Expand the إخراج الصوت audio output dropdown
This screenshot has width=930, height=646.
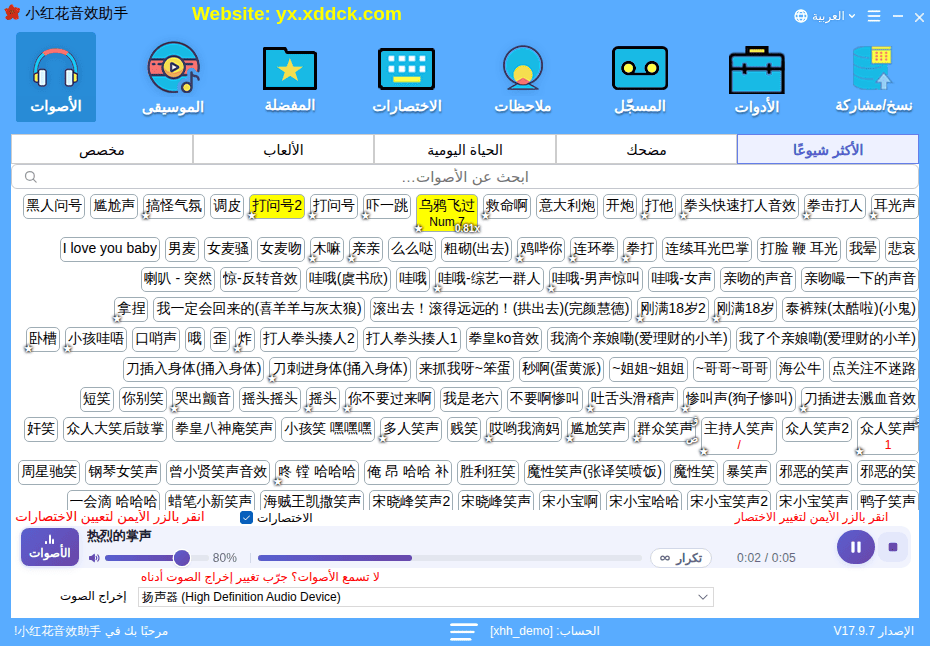[425, 597]
